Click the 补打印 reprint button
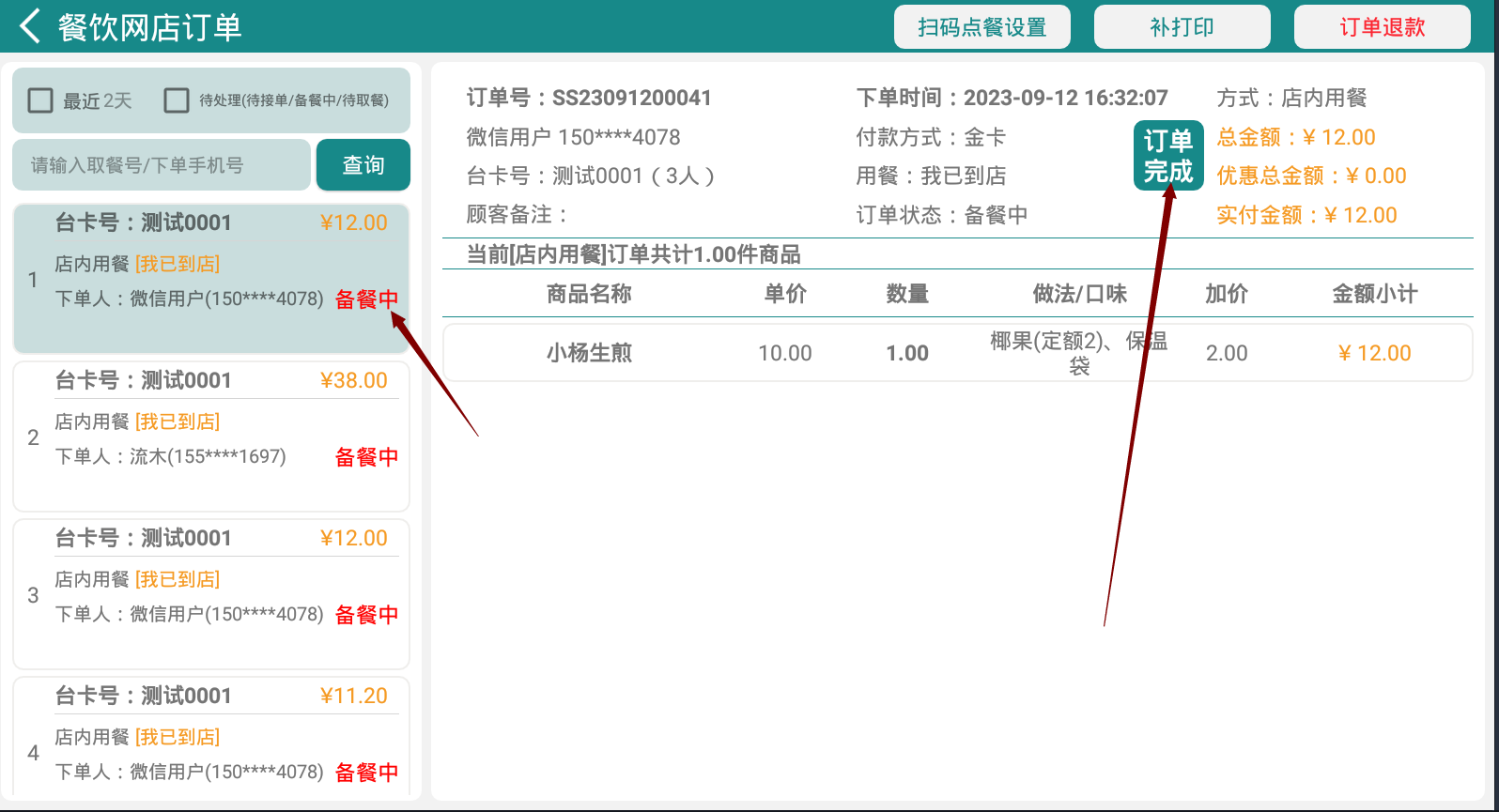Viewport: 1499px width, 812px height. click(1182, 27)
